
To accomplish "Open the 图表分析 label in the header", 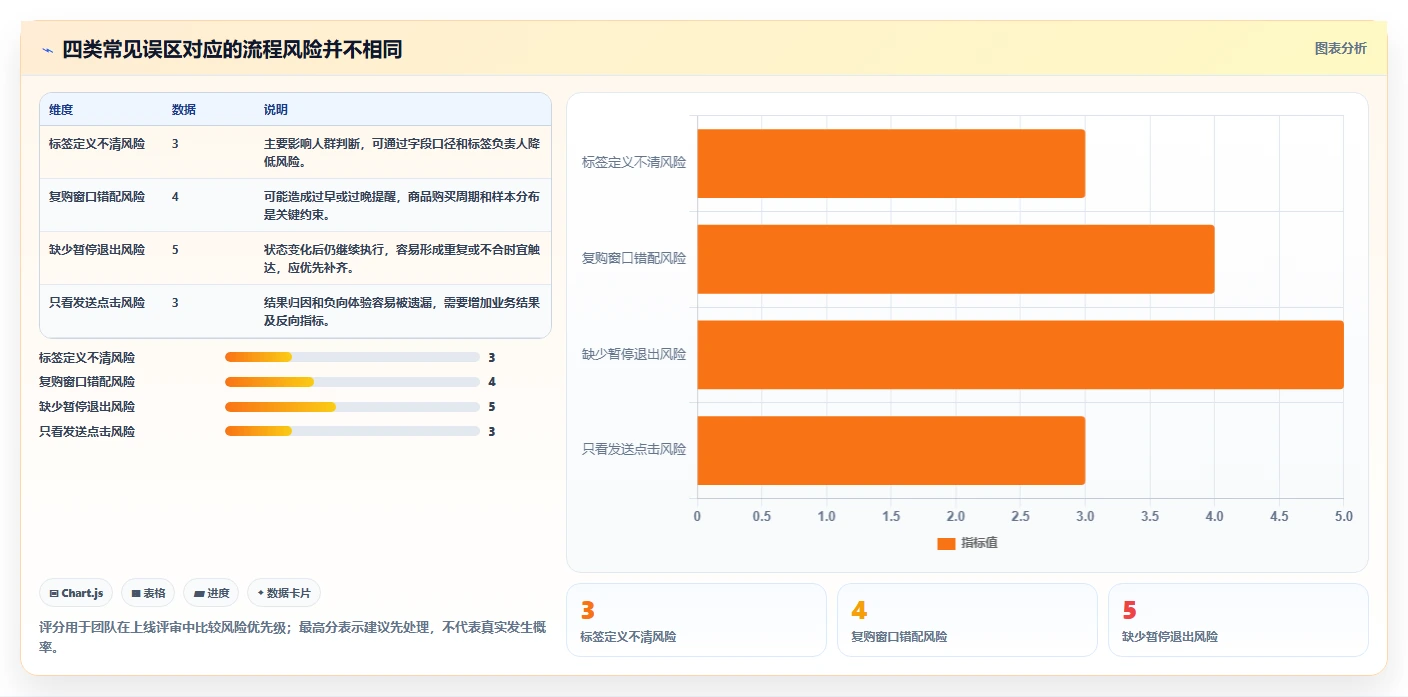I will coord(1340,48).
